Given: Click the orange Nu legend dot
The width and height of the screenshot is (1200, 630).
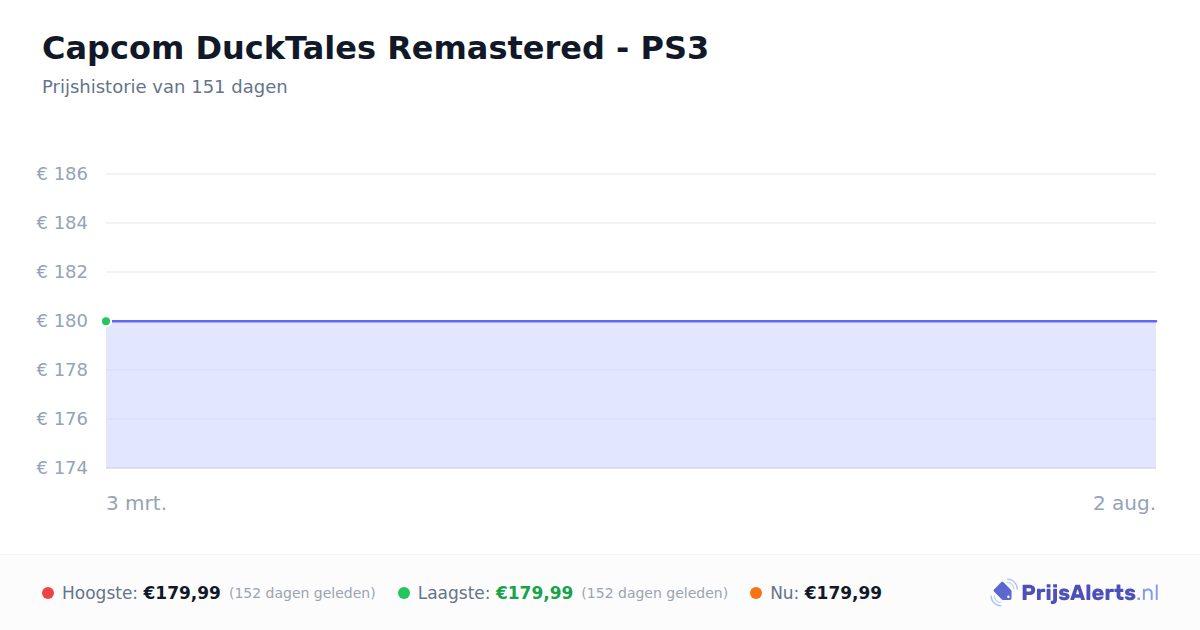Looking at the screenshot, I should (x=756, y=593).
